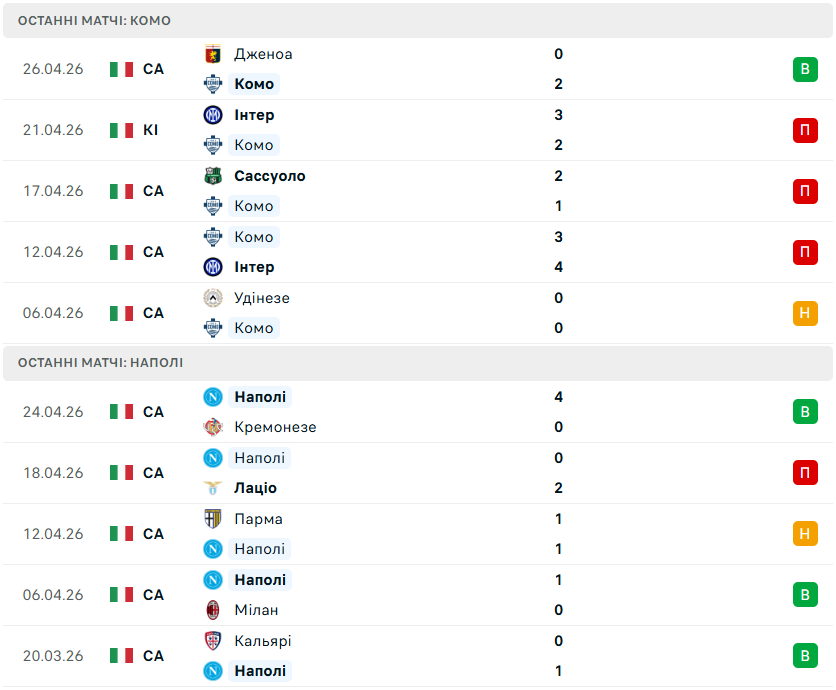Open match row dated 20.03.26
This screenshot has width=836, height=690.
418,656
